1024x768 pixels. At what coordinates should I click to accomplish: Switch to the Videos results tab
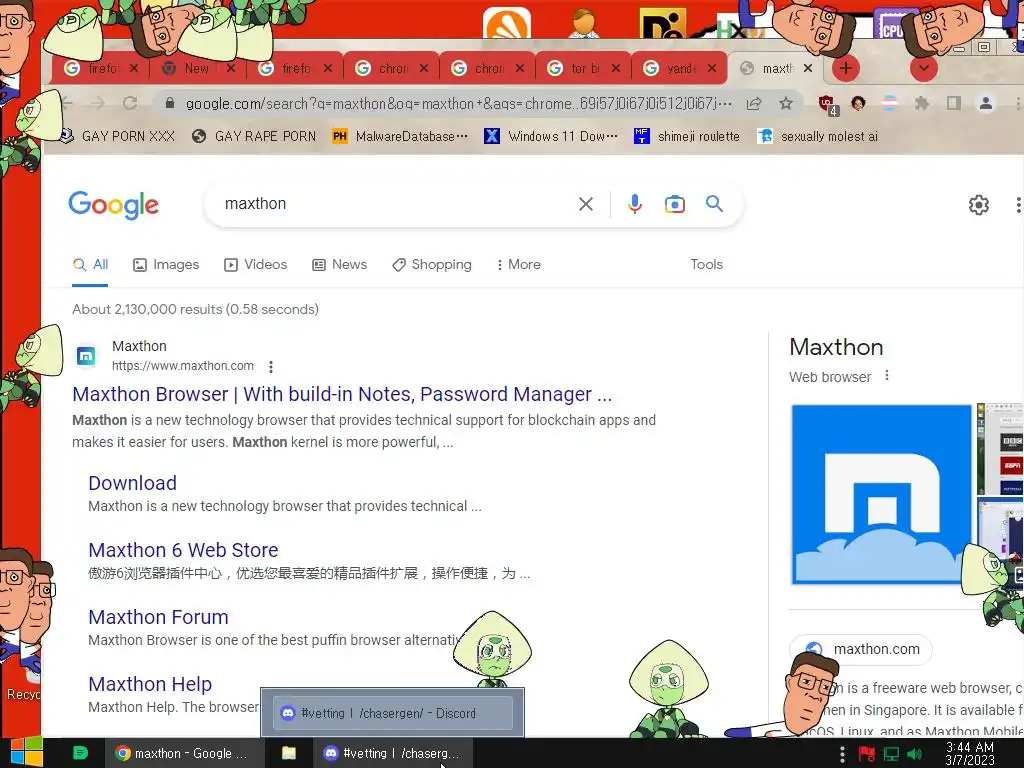coord(255,264)
